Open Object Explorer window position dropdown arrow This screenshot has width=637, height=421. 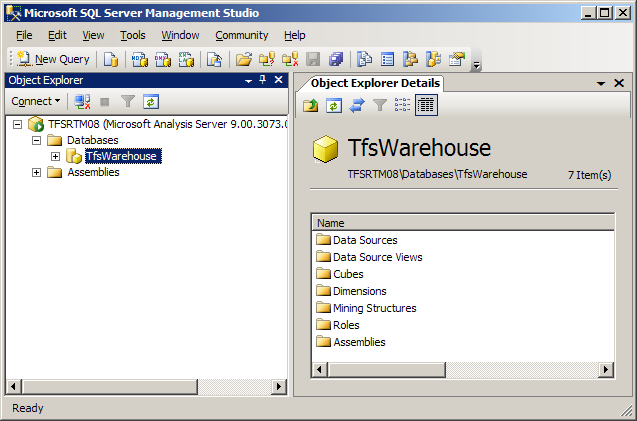pyautogui.click(x=248, y=81)
